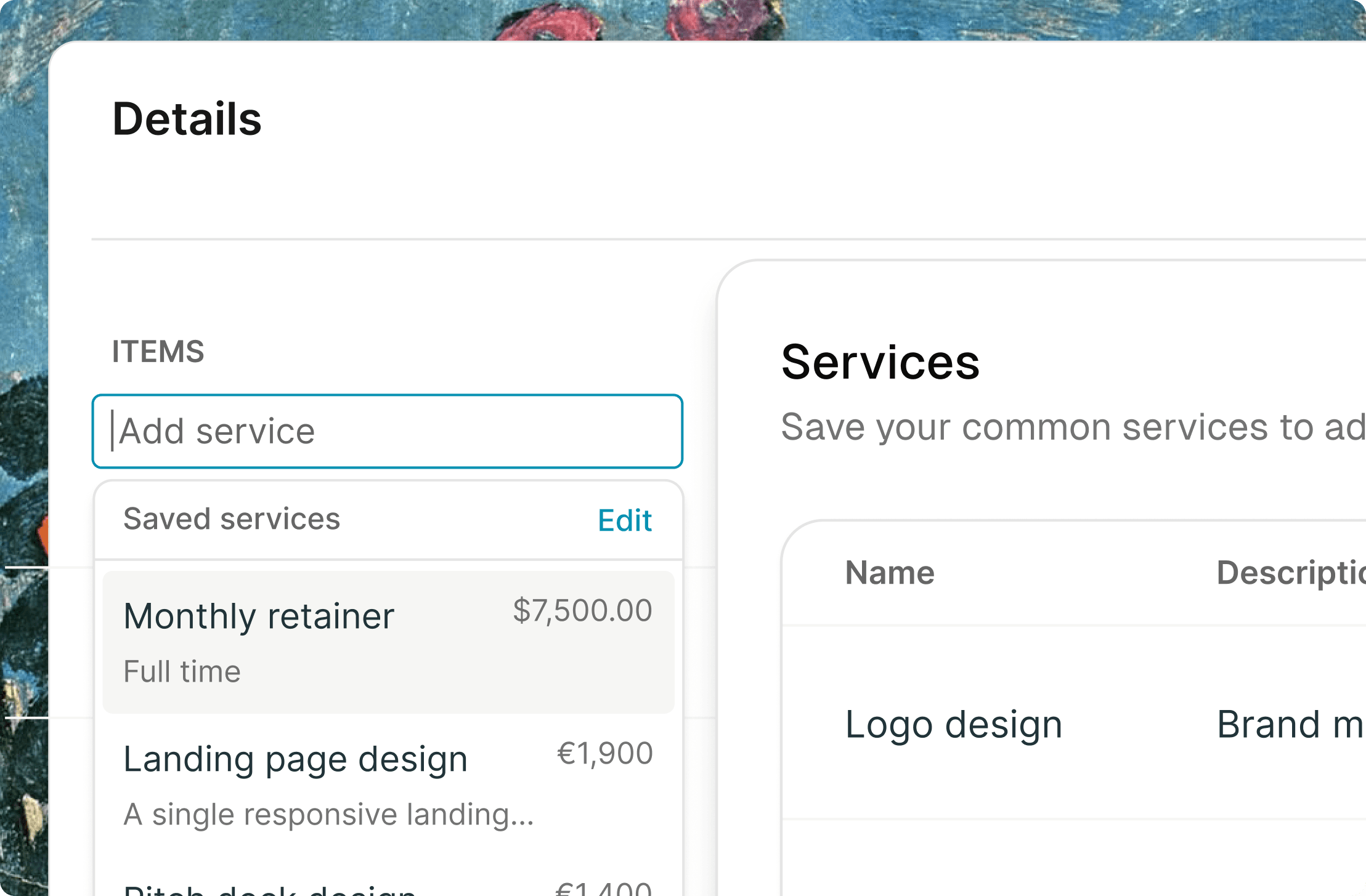Click the Brand description cell for Logo design
Viewport: 1366px width, 896px height.
click(1290, 724)
